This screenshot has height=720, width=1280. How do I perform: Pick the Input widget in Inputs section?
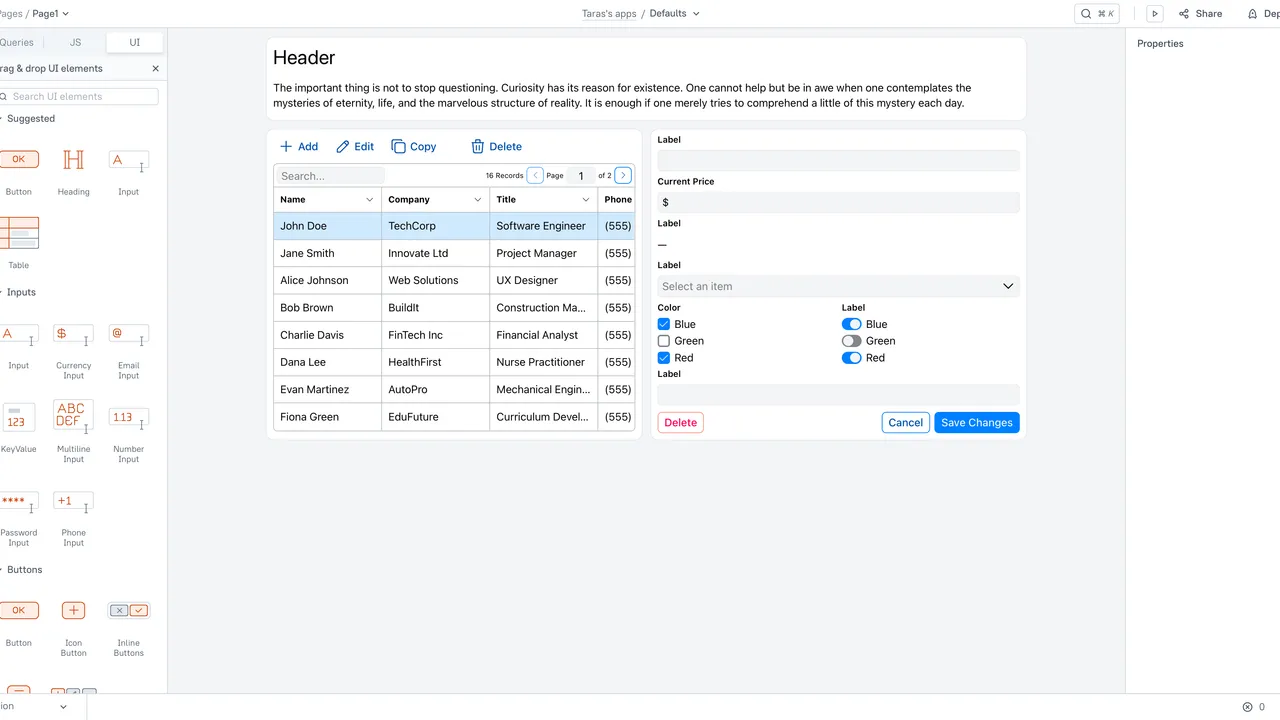click(x=18, y=334)
